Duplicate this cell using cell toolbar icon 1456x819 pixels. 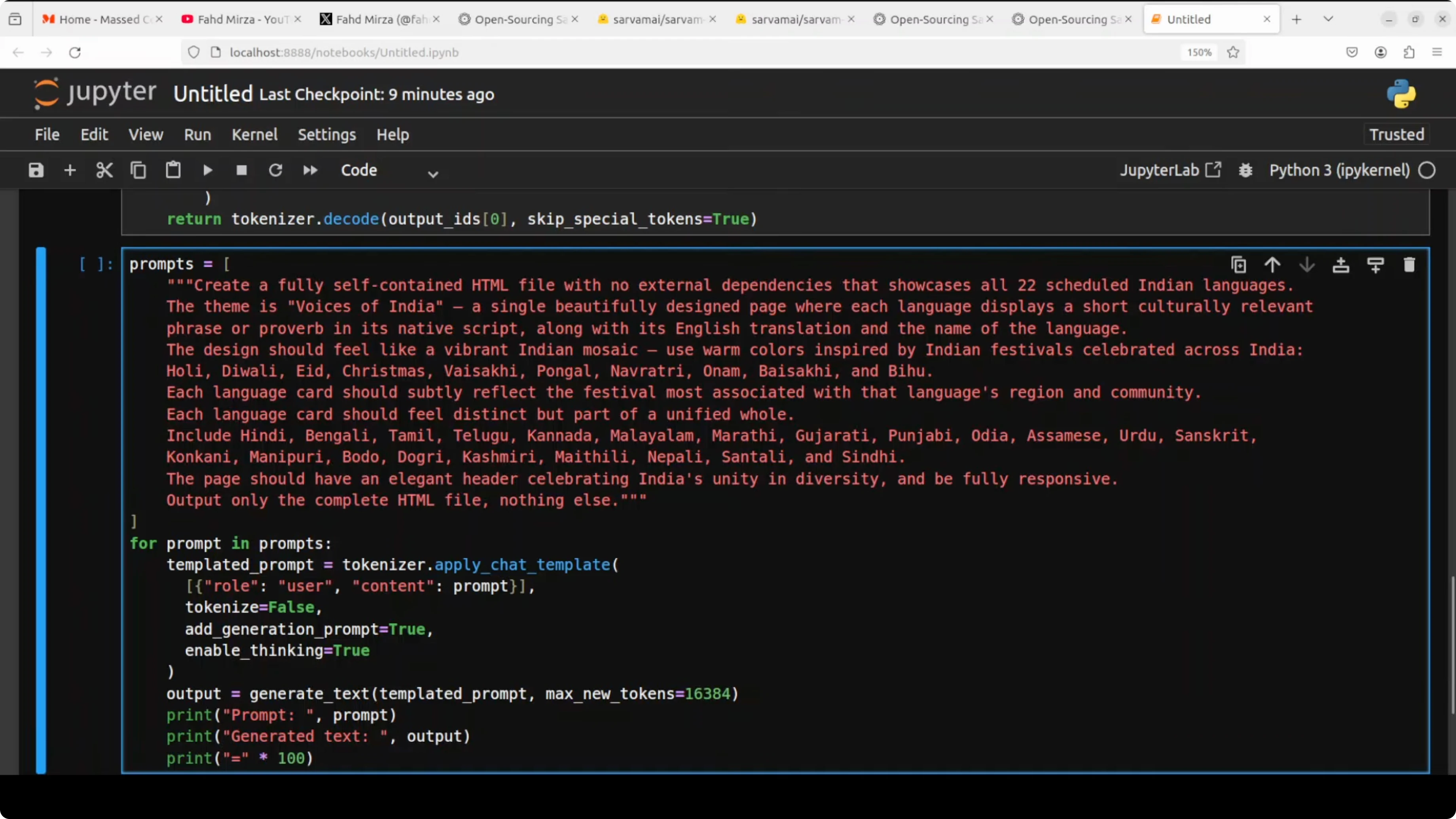(1238, 265)
